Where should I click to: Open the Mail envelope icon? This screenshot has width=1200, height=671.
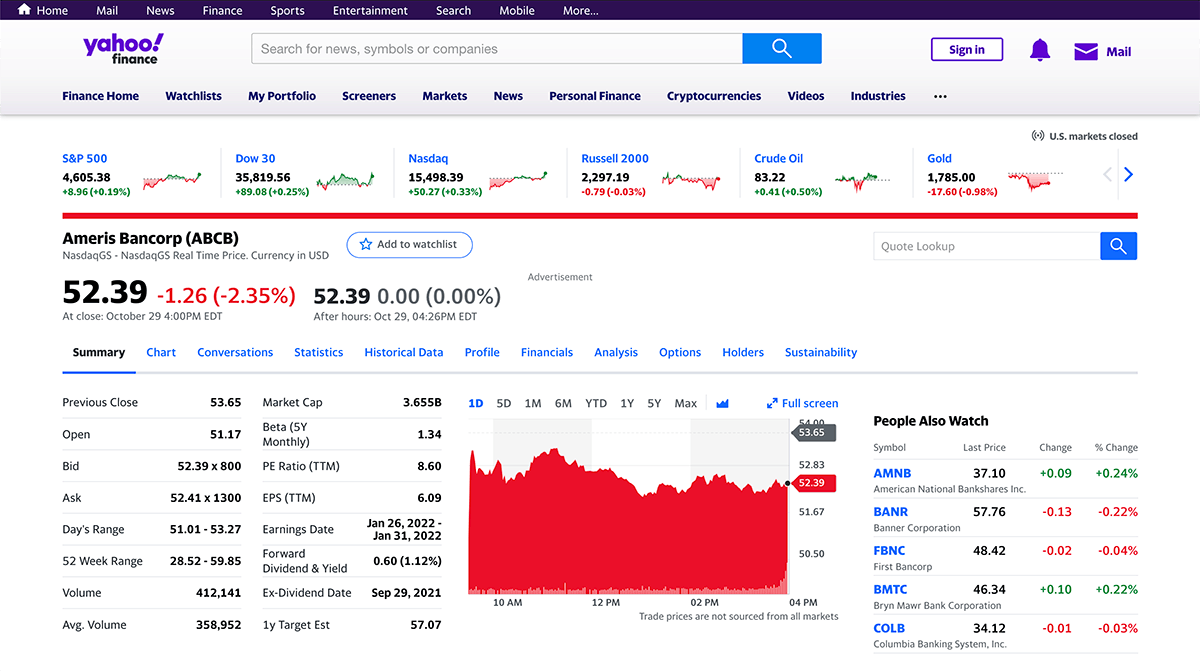coord(1085,51)
